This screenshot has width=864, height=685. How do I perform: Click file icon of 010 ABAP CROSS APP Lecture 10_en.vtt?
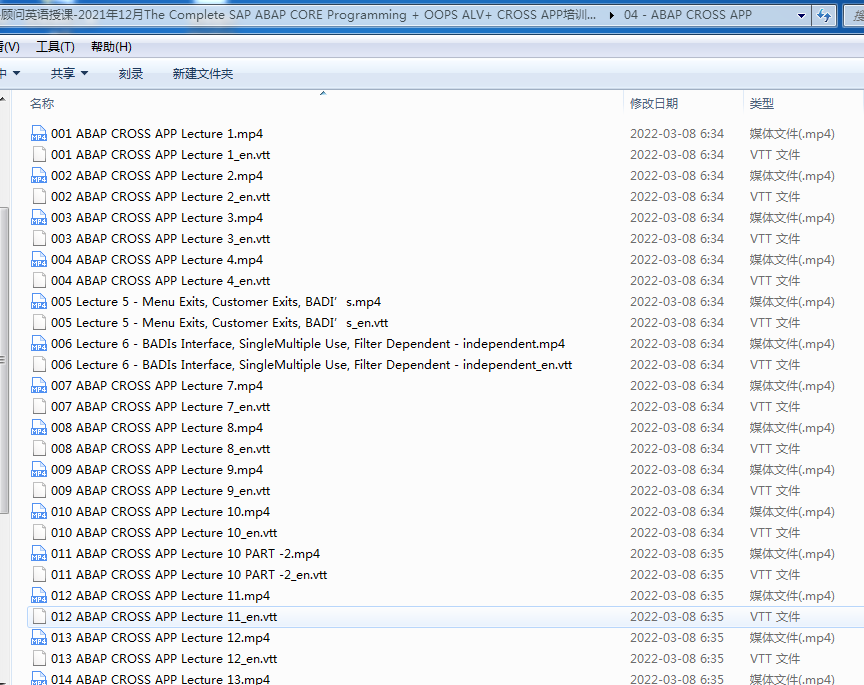point(39,533)
